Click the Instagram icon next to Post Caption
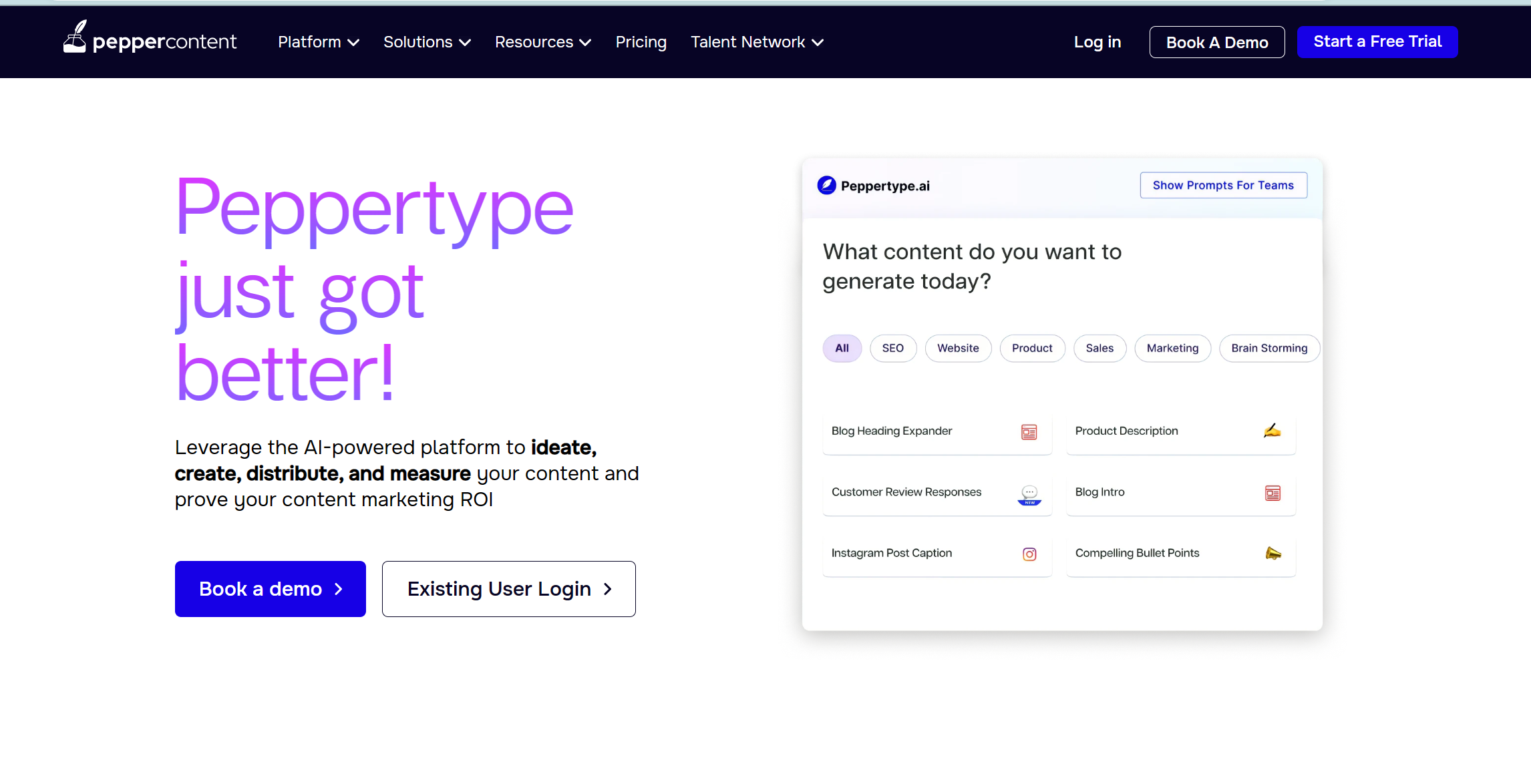The width and height of the screenshot is (1531, 784). [x=1029, y=554]
